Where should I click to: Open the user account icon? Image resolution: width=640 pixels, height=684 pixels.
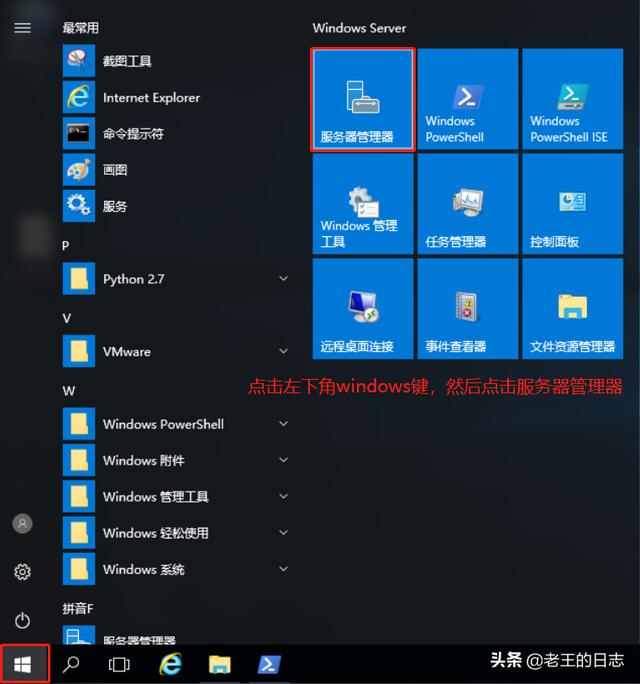(x=22, y=523)
